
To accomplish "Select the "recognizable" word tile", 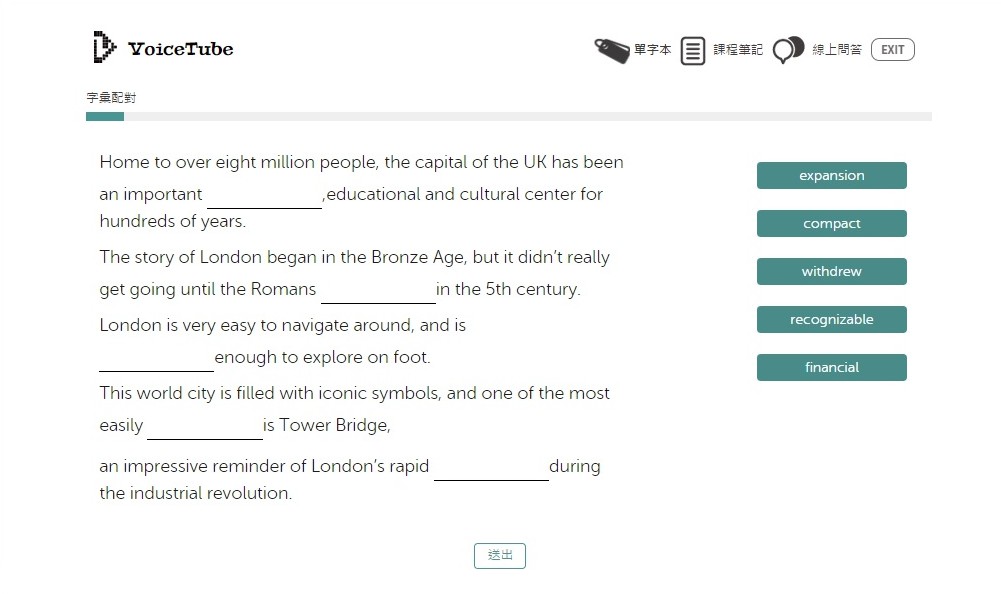I will click(x=831, y=320).
